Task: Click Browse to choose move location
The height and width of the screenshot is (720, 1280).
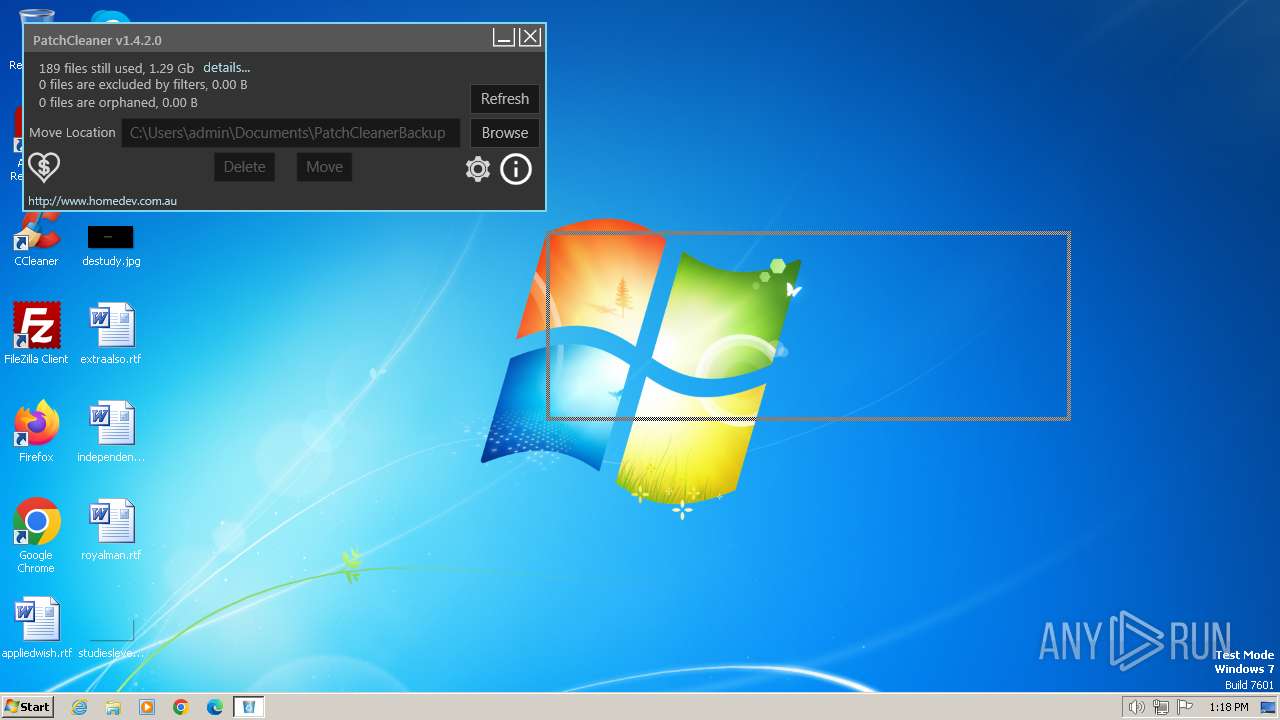Action: 505,133
